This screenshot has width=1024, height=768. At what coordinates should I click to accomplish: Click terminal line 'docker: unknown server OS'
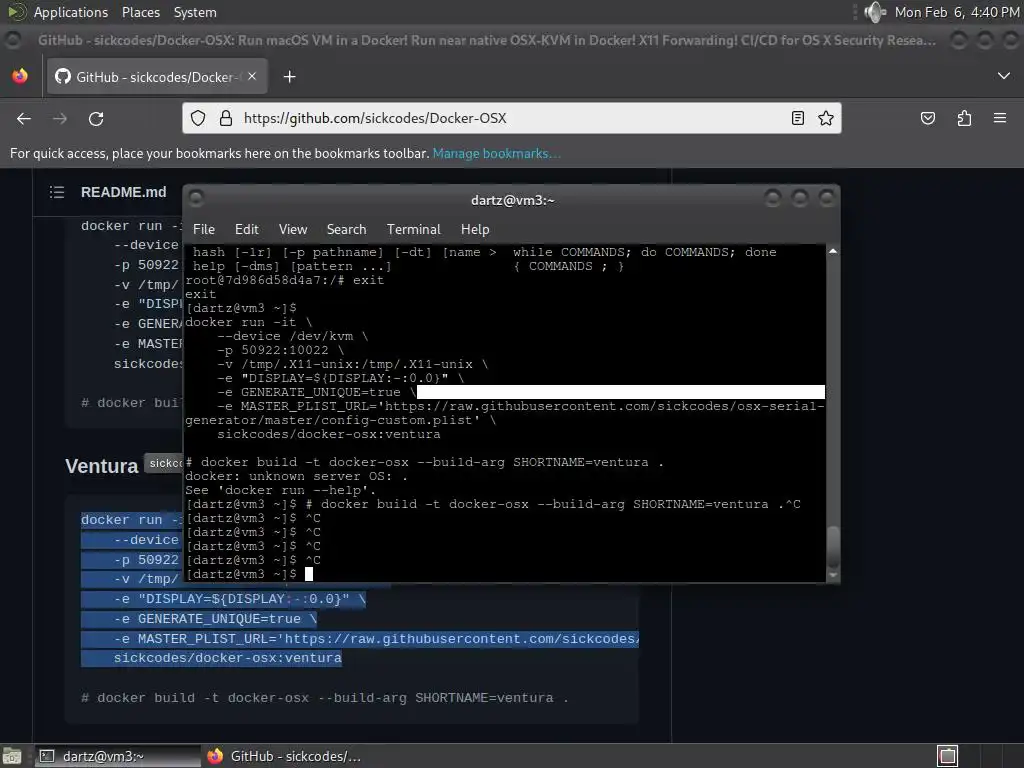[x=296, y=476]
